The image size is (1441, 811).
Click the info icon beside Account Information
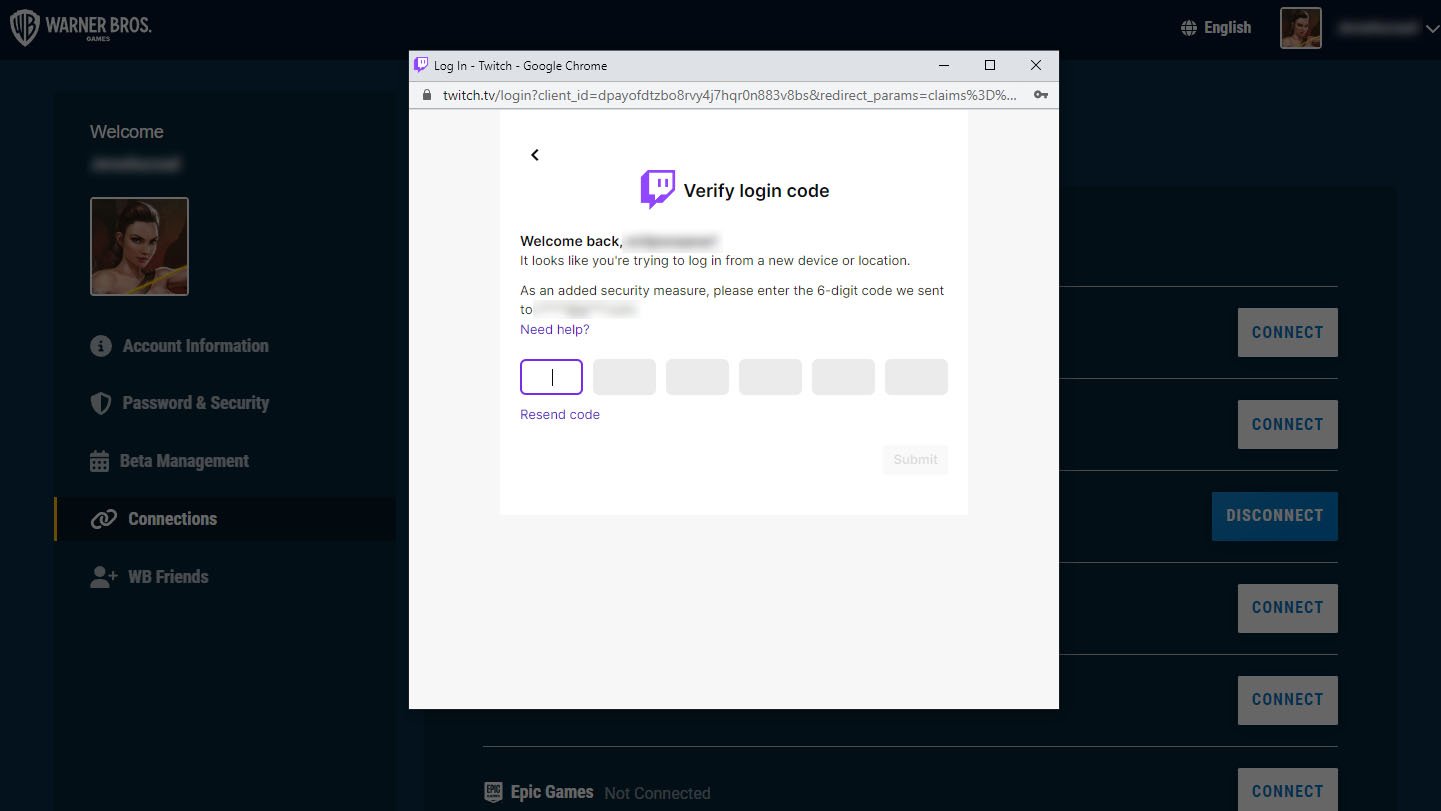[x=100, y=346]
